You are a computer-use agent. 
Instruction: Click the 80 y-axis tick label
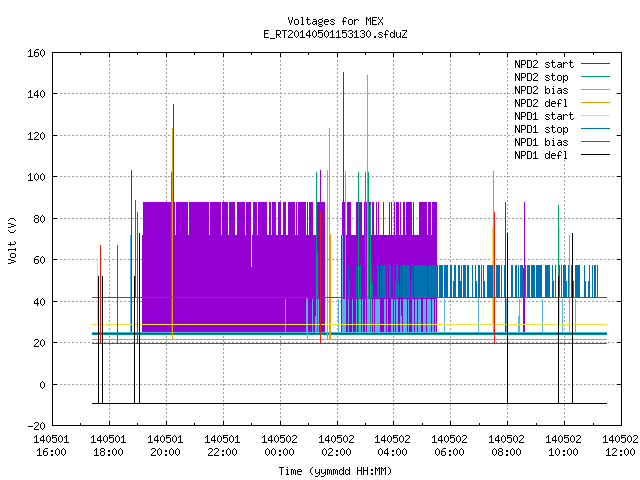[39, 219]
